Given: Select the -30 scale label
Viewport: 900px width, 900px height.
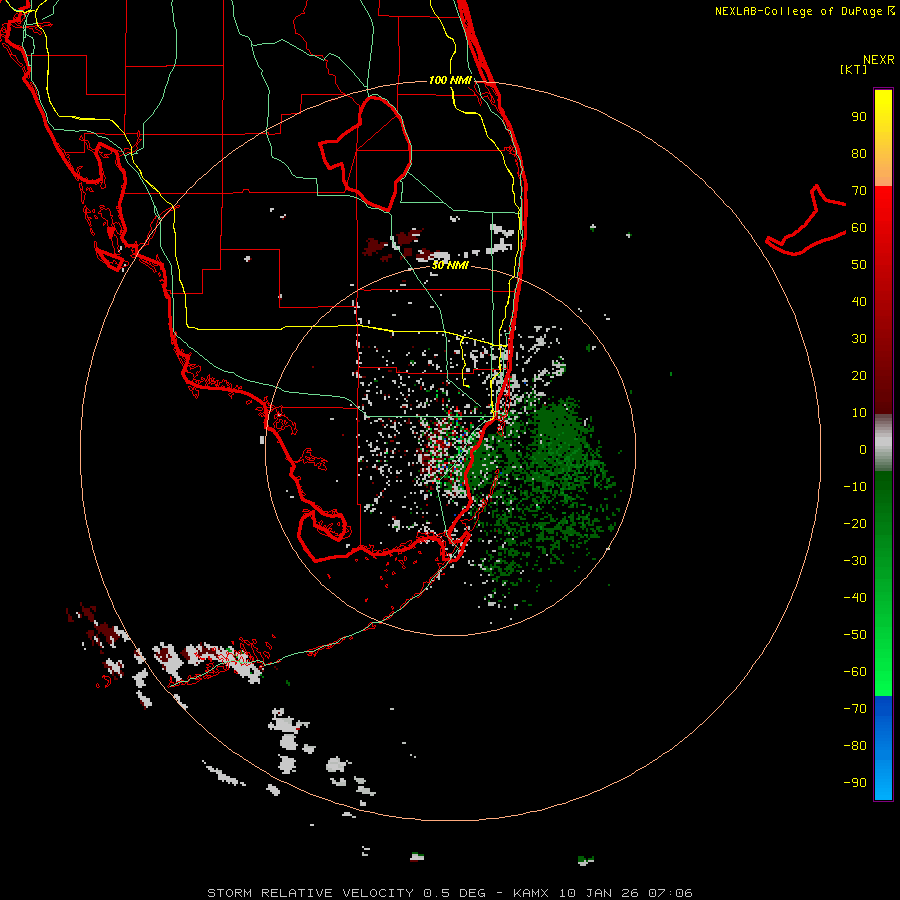Looking at the screenshot, I should click(855, 561).
